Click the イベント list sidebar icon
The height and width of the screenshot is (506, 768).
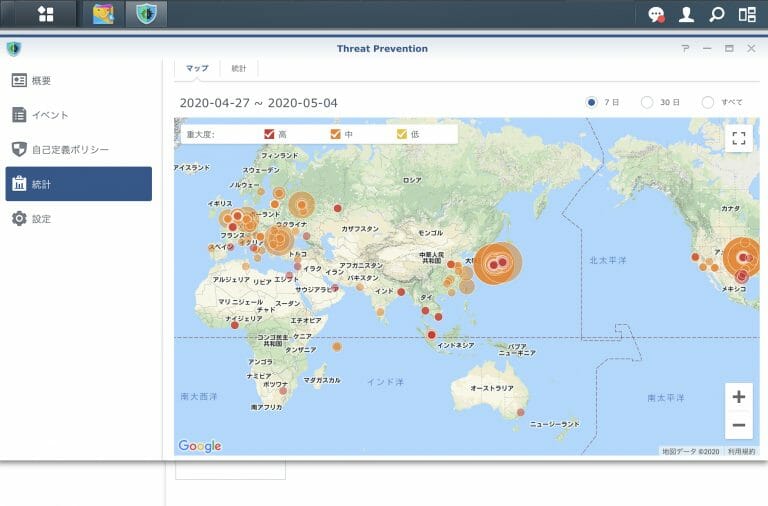pyautogui.click(x=19, y=115)
